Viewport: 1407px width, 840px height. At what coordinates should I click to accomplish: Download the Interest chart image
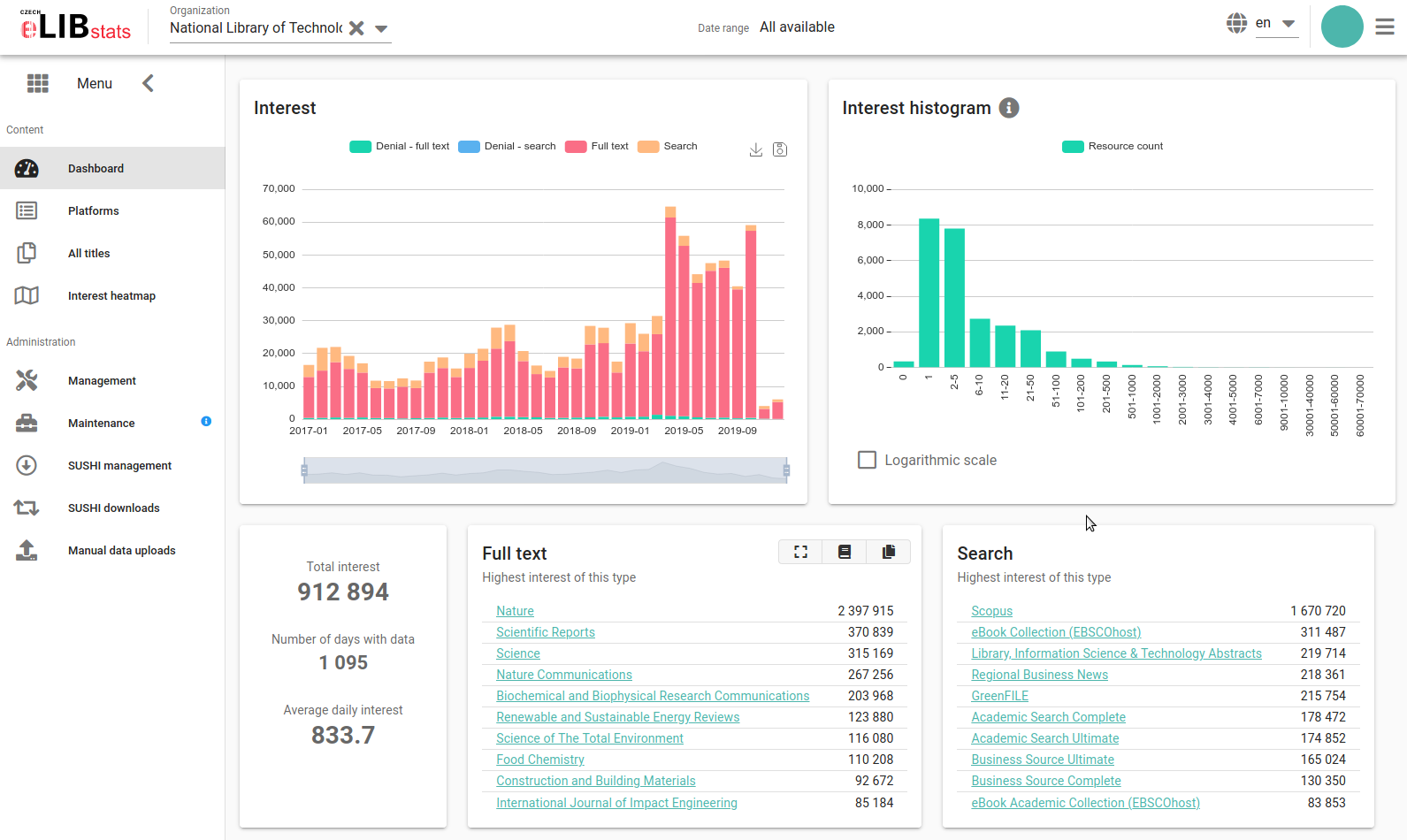coord(756,149)
